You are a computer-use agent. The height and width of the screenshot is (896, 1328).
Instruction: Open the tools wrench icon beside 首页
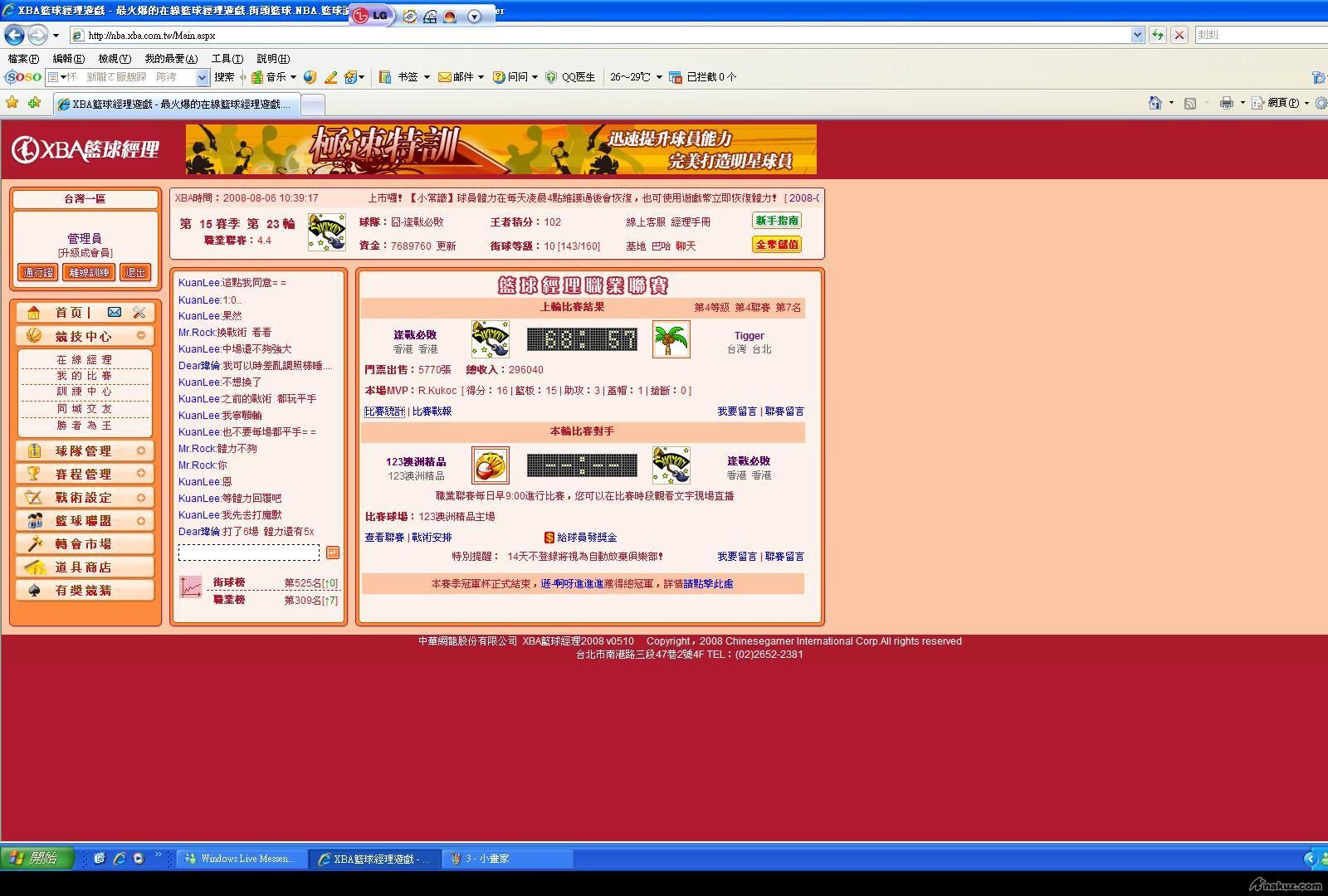click(139, 312)
